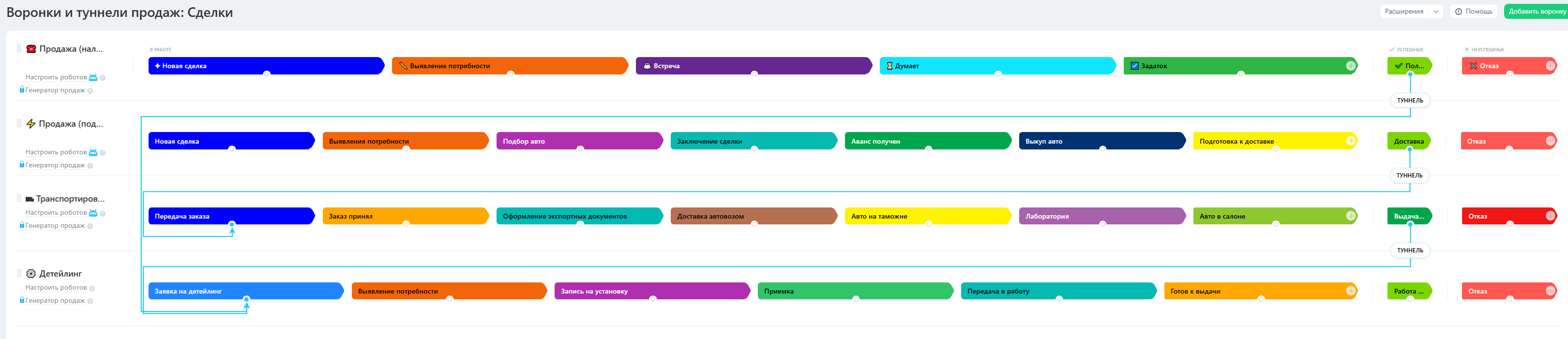Click the connector dot below Думает stage
The image size is (1568, 339).
coord(997,74)
